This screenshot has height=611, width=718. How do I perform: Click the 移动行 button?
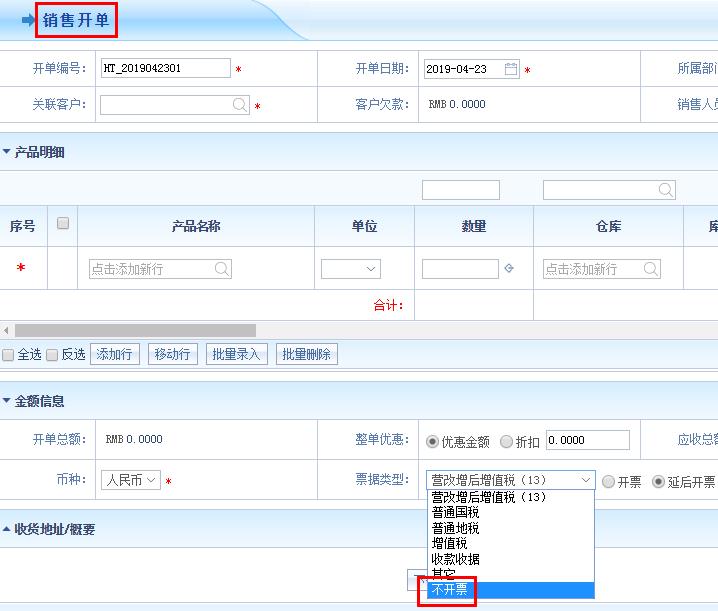173,354
